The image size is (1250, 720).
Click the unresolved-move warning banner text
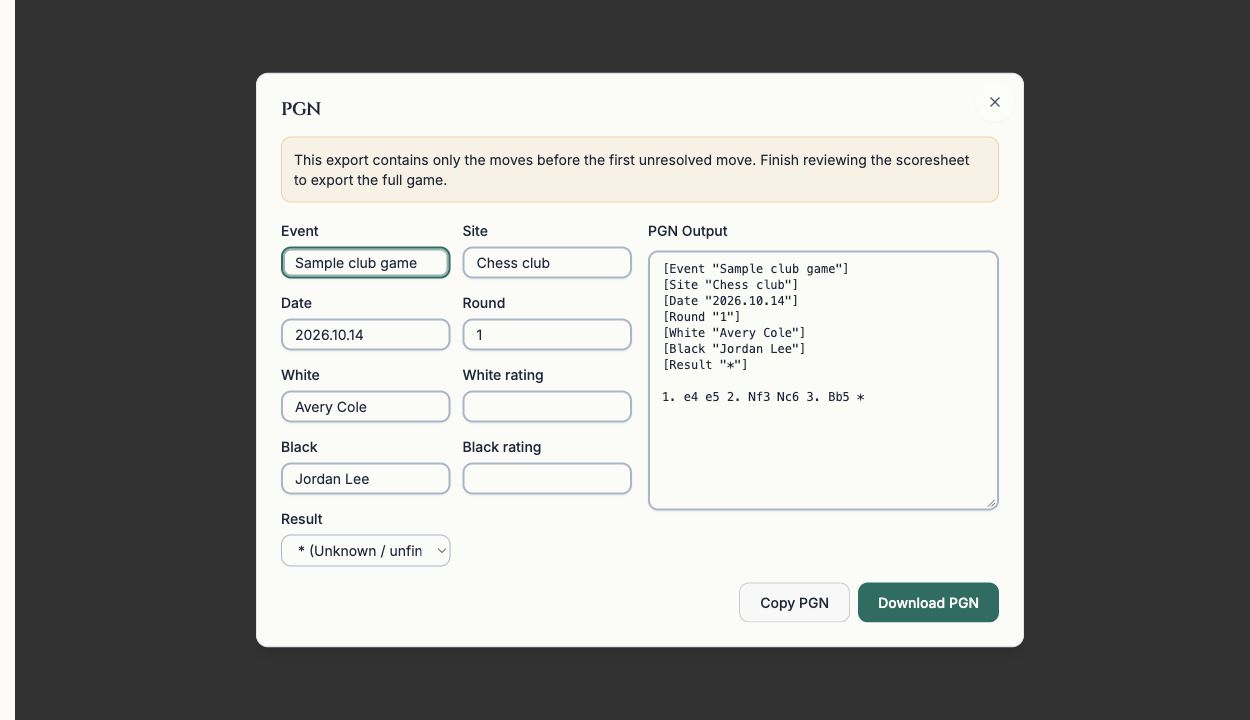coord(631,170)
